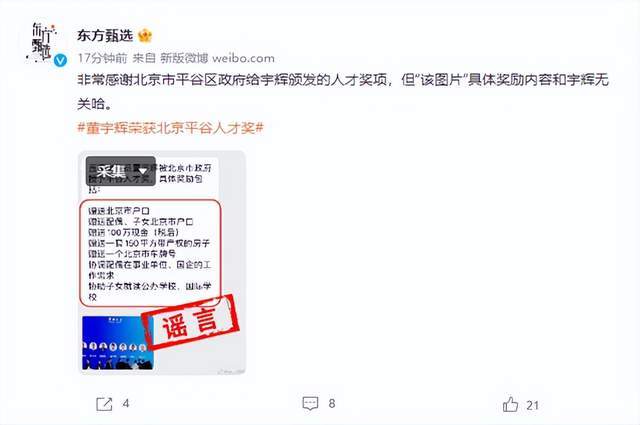
Task: Open the attached rumor screenshot image
Action: click(162, 263)
